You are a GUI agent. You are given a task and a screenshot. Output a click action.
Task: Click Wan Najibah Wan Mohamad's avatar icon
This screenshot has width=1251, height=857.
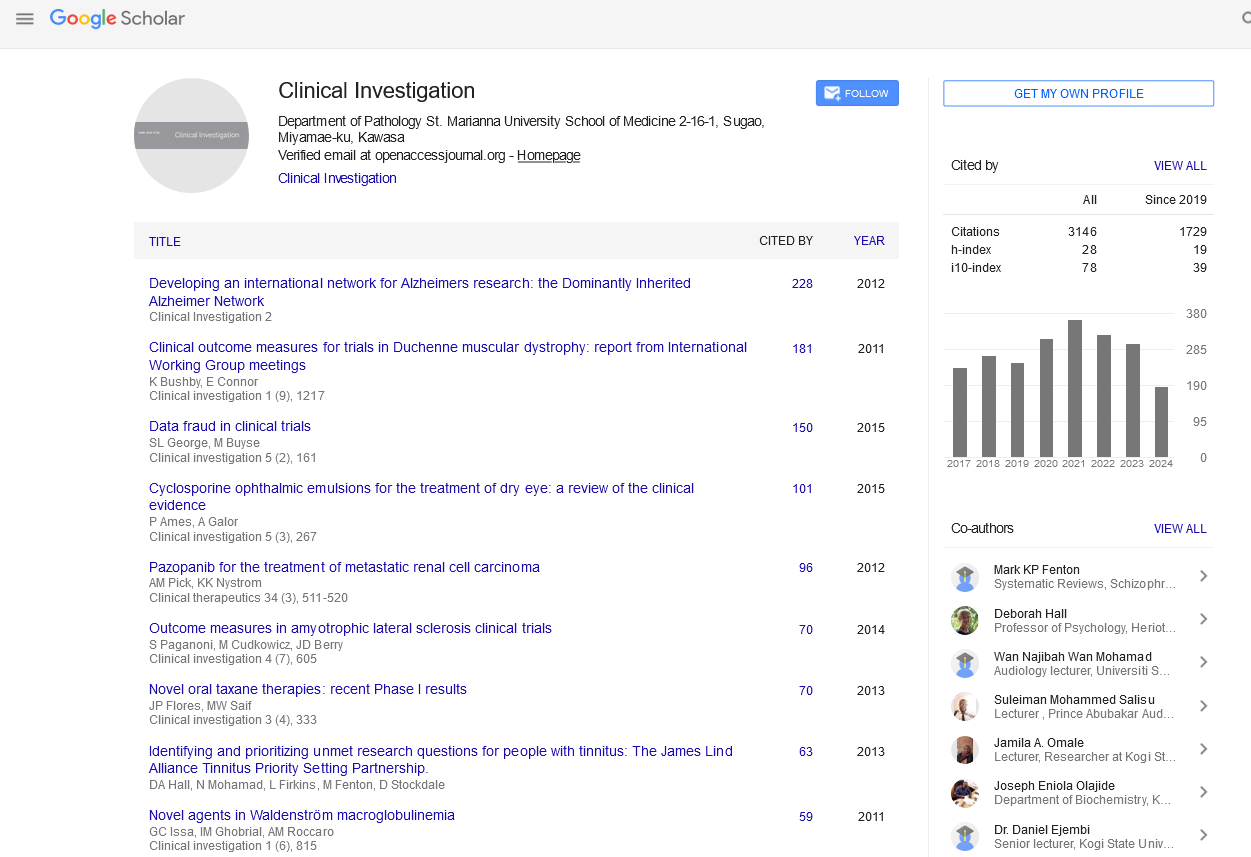965,663
